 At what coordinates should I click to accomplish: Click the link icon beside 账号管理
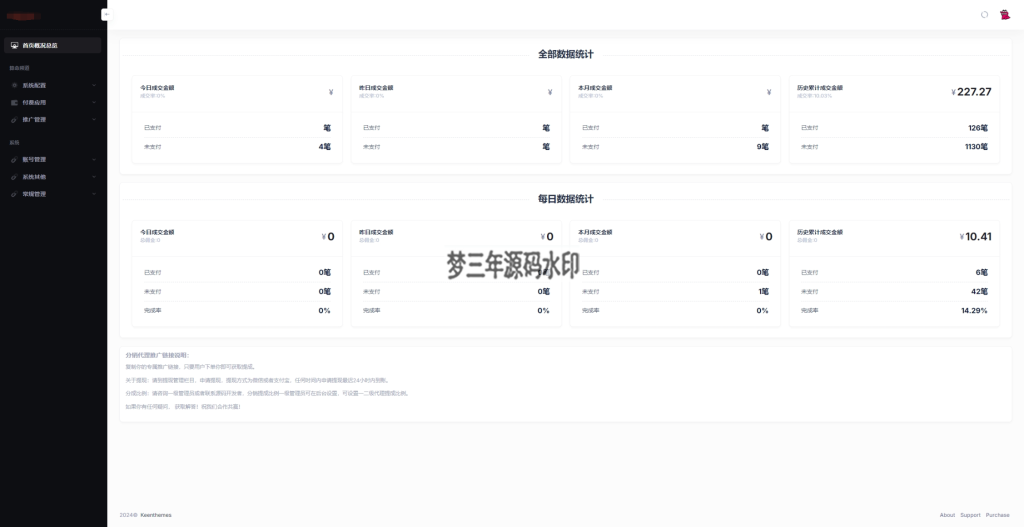(x=13, y=159)
